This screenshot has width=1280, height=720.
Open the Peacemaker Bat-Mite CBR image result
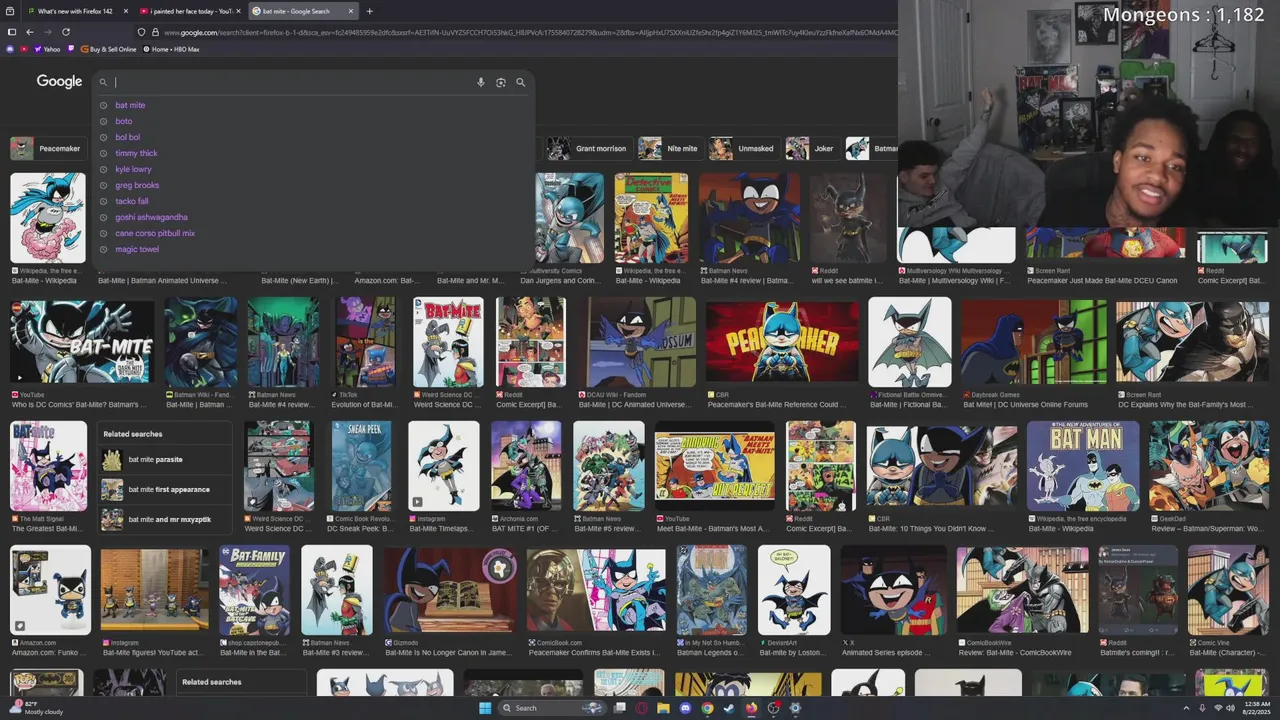(x=782, y=342)
